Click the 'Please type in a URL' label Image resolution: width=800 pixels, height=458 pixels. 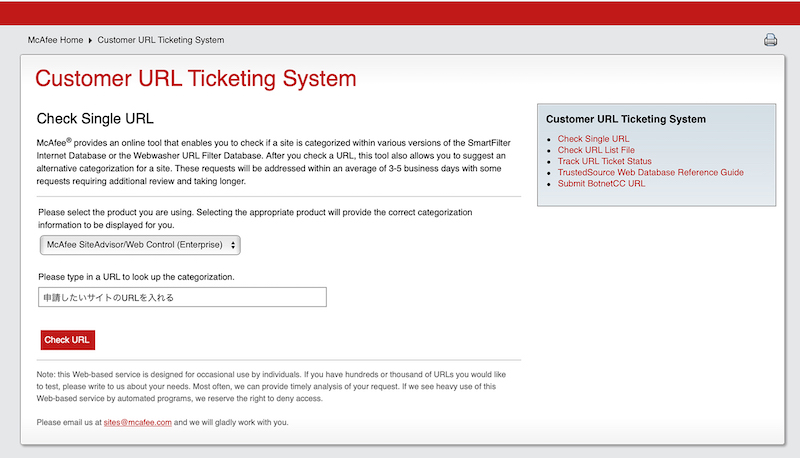pyautogui.click(x=136, y=277)
